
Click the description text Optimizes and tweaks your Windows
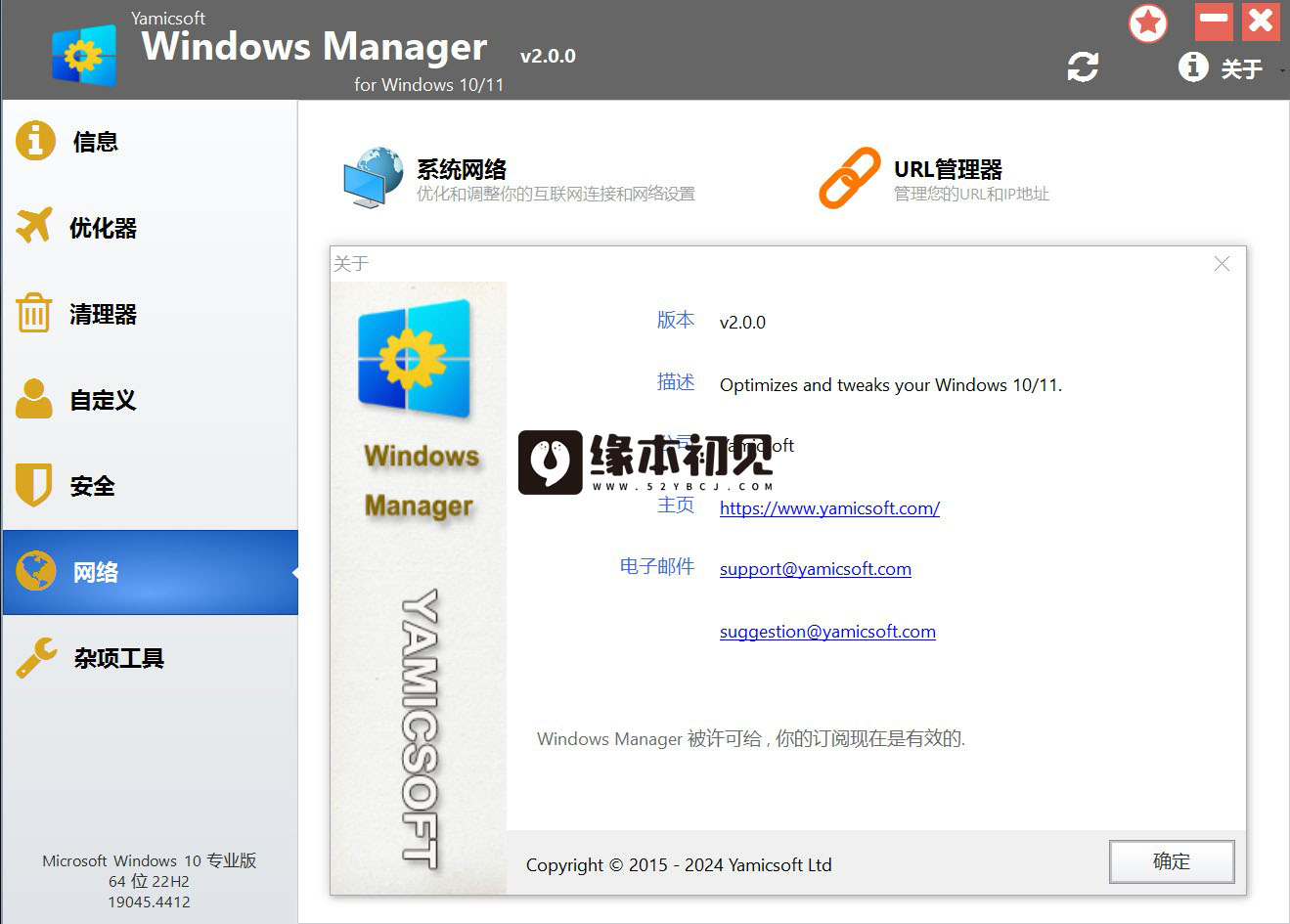891,385
